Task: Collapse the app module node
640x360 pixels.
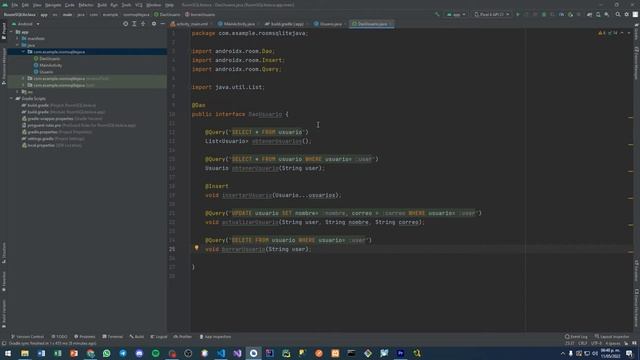Action: (11, 32)
